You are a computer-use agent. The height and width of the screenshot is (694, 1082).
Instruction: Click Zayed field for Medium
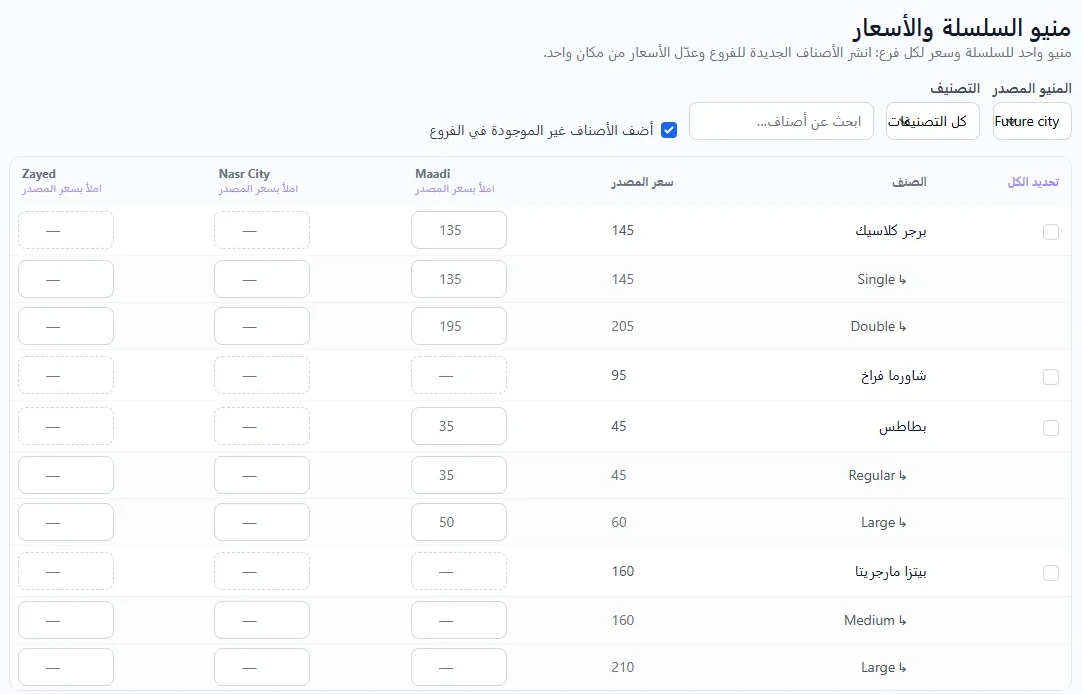point(66,620)
